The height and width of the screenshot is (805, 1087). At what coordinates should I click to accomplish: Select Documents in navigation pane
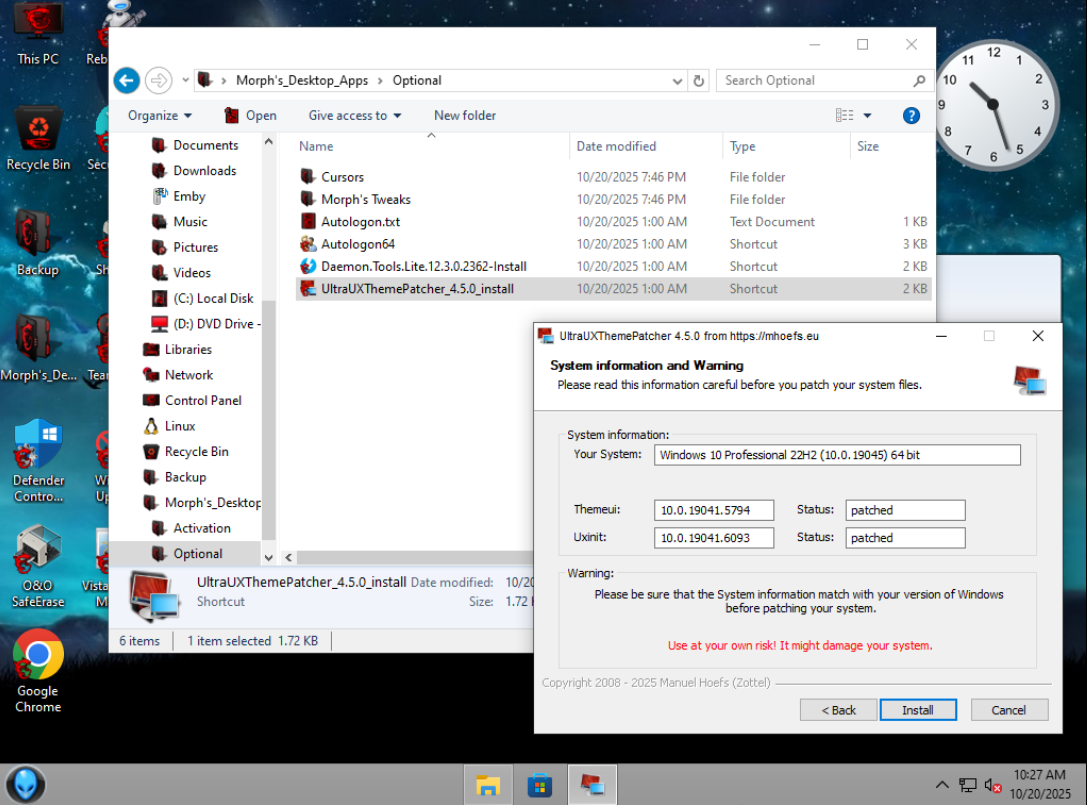coord(205,145)
